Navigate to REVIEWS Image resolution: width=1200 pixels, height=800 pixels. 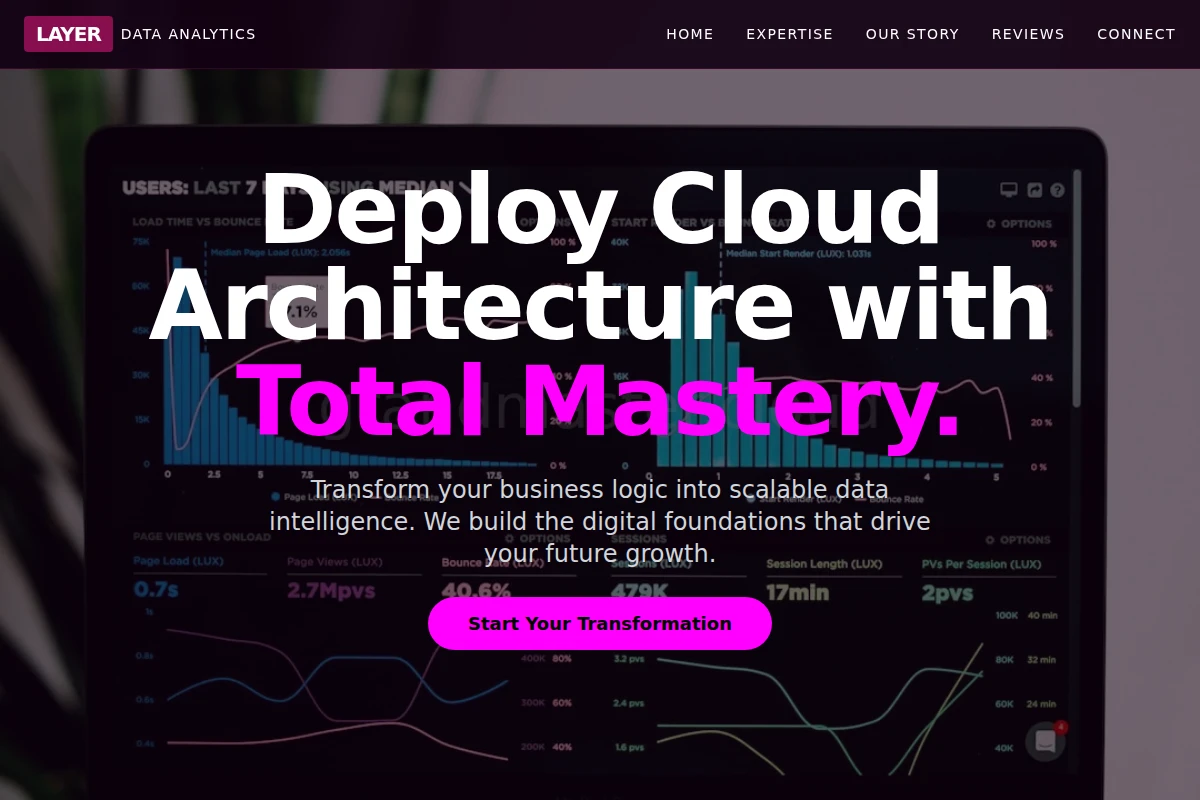(x=1028, y=34)
